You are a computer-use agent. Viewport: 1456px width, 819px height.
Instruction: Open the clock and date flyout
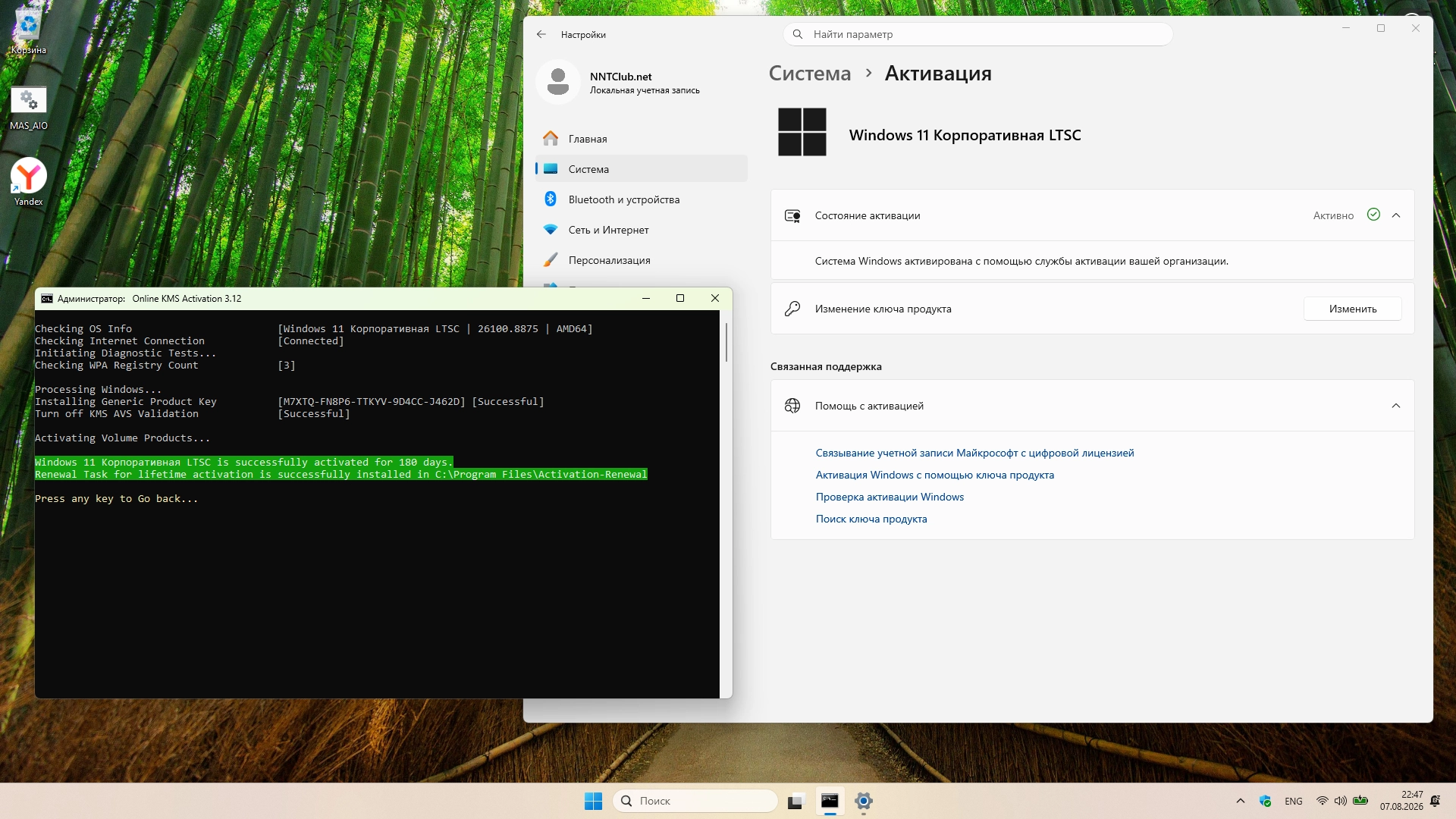click(1401, 801)
